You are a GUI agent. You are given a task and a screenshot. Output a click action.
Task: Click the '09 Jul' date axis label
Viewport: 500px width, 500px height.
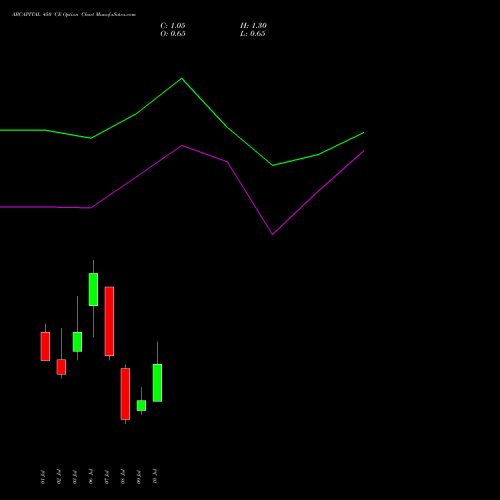click(139, 477)
